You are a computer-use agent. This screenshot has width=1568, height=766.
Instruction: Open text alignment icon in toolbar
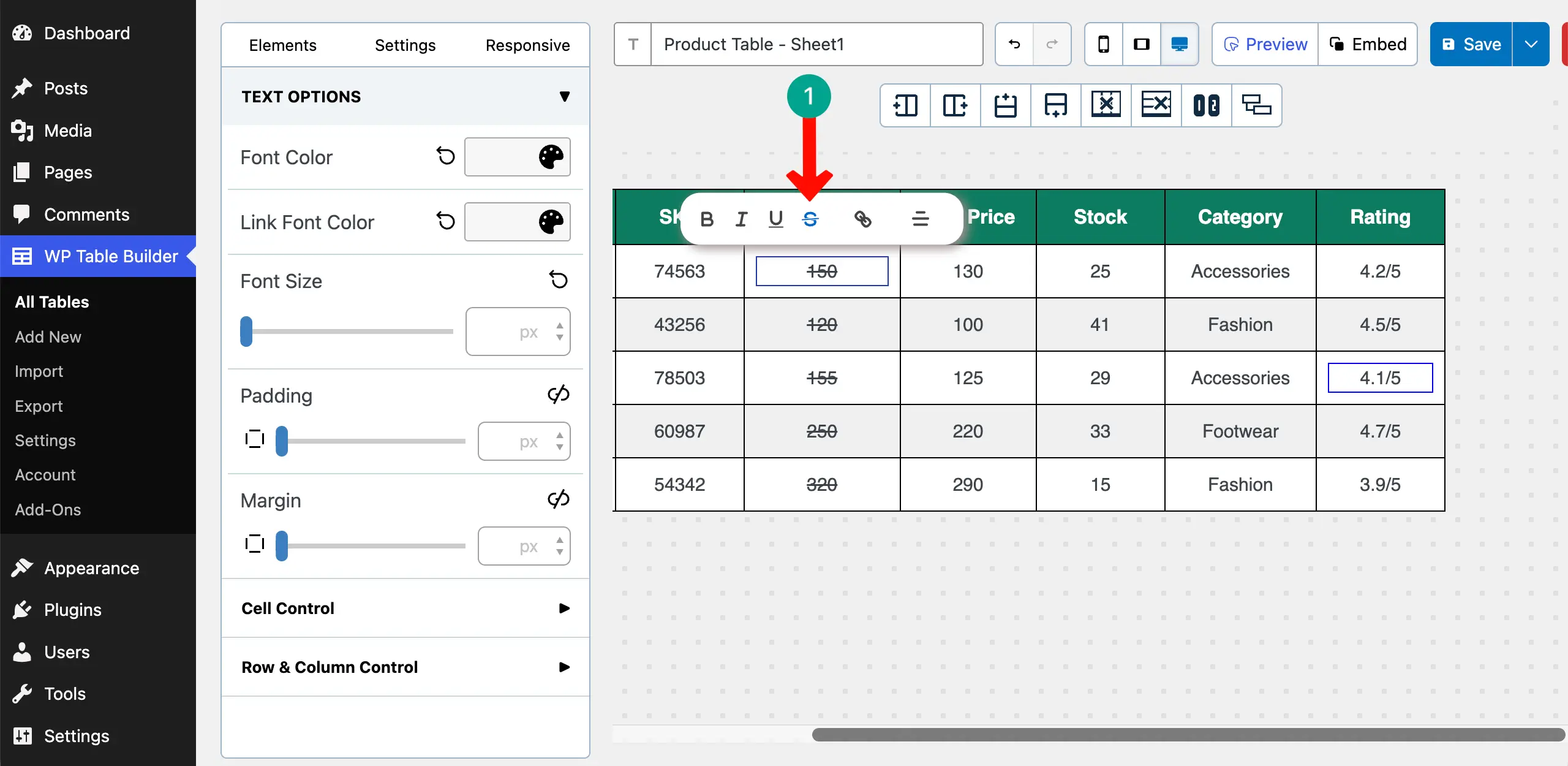(x=920, y=219)
